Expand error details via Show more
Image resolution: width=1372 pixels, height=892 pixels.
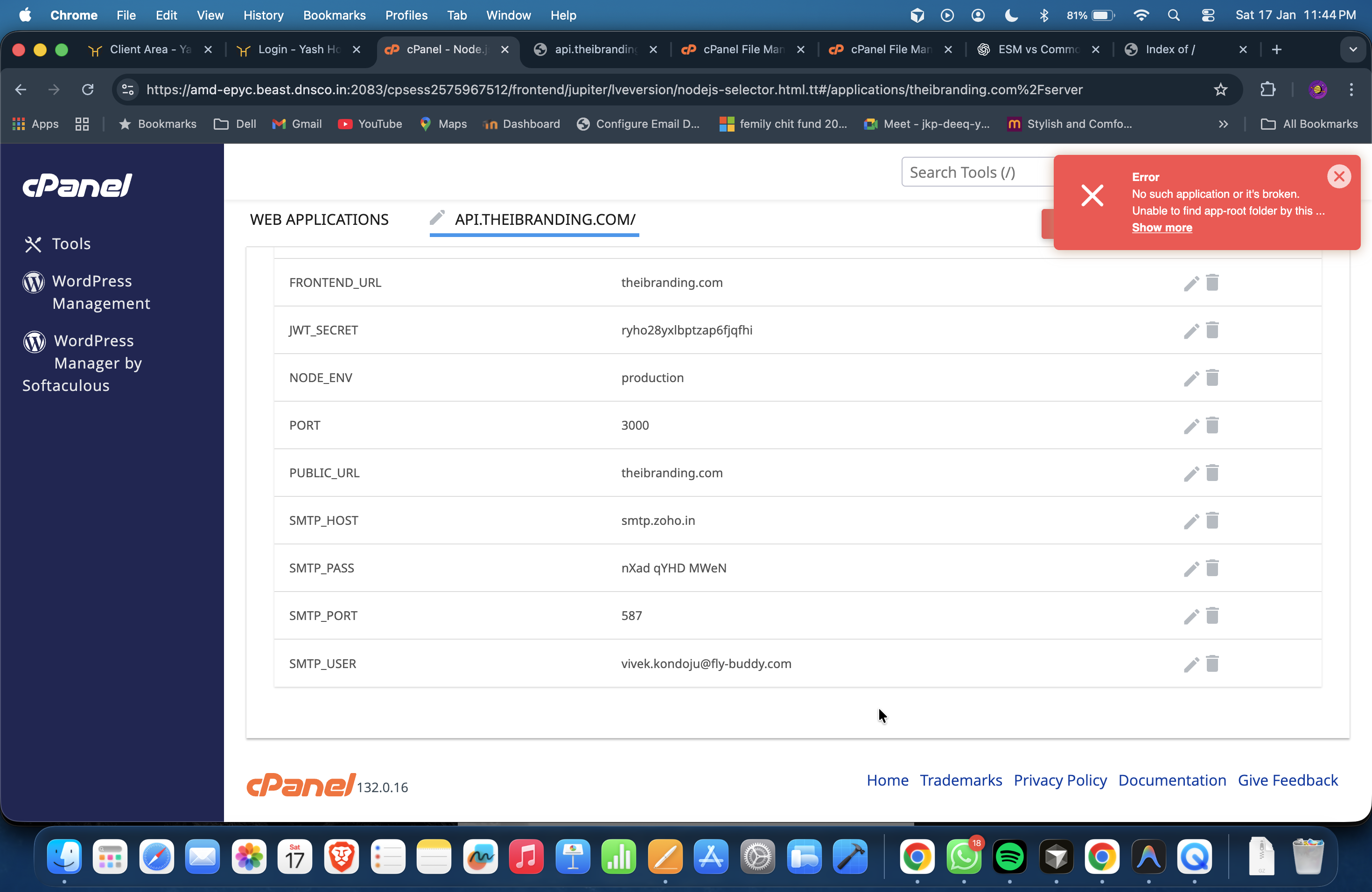[x=1162, y=228]
